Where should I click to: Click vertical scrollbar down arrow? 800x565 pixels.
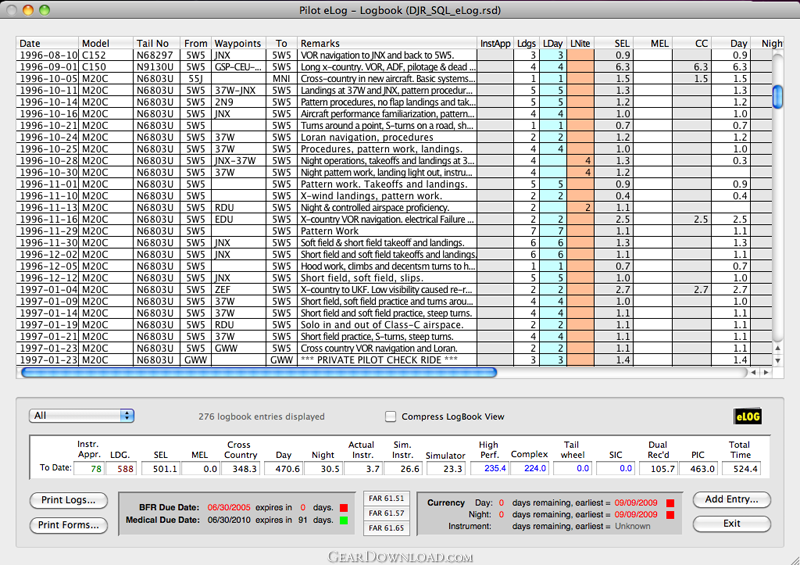point(778,360)
